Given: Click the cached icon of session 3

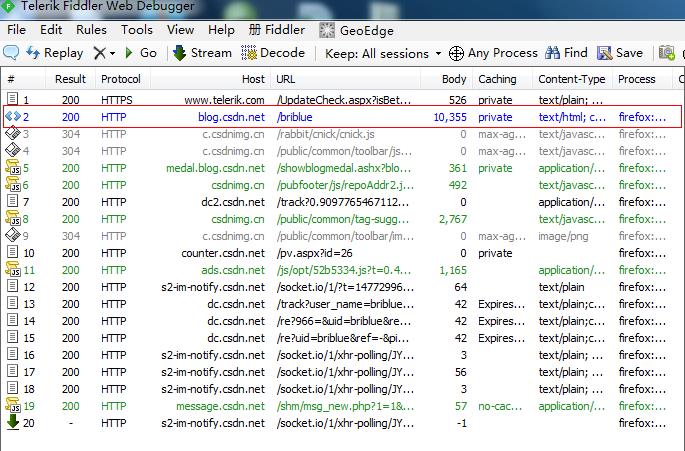Looking at the screenshot, I should 13,133.
